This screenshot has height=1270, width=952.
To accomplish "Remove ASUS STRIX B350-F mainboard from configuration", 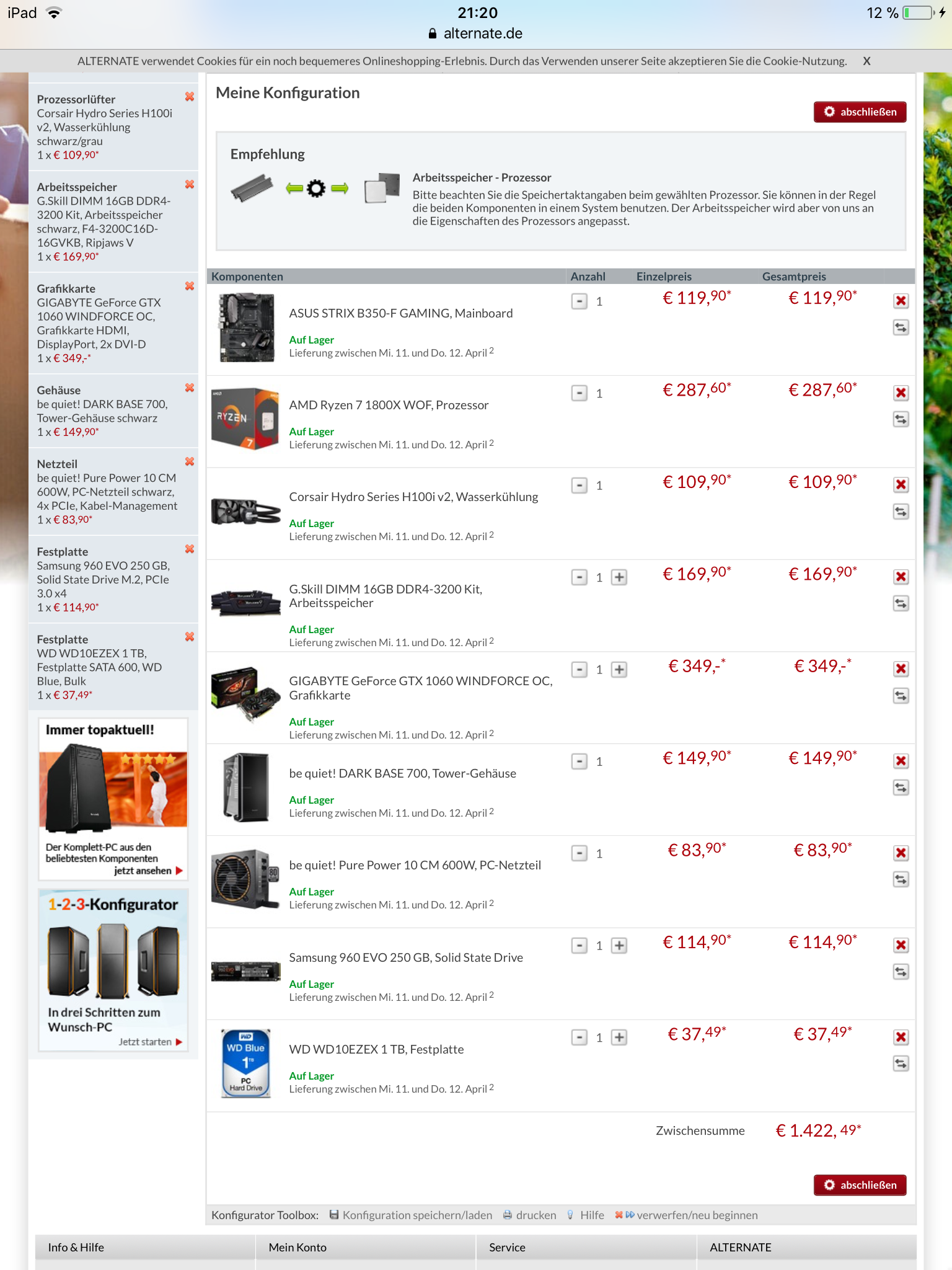I will point(901,301).
